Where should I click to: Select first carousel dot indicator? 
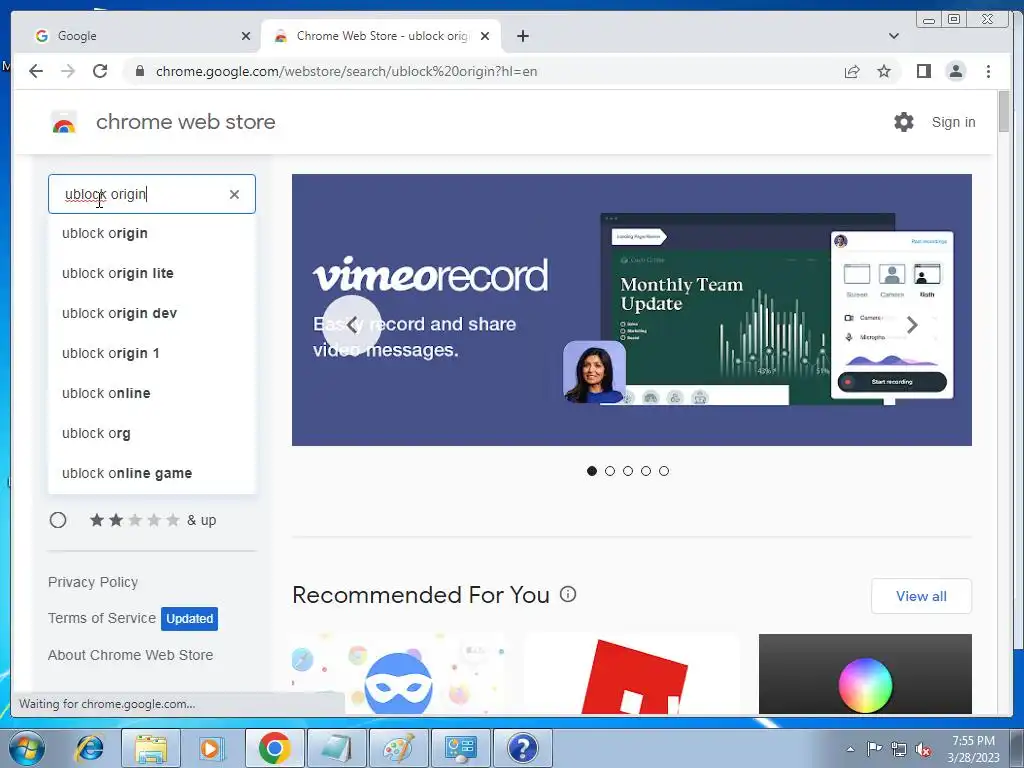[x=592, y=471]
